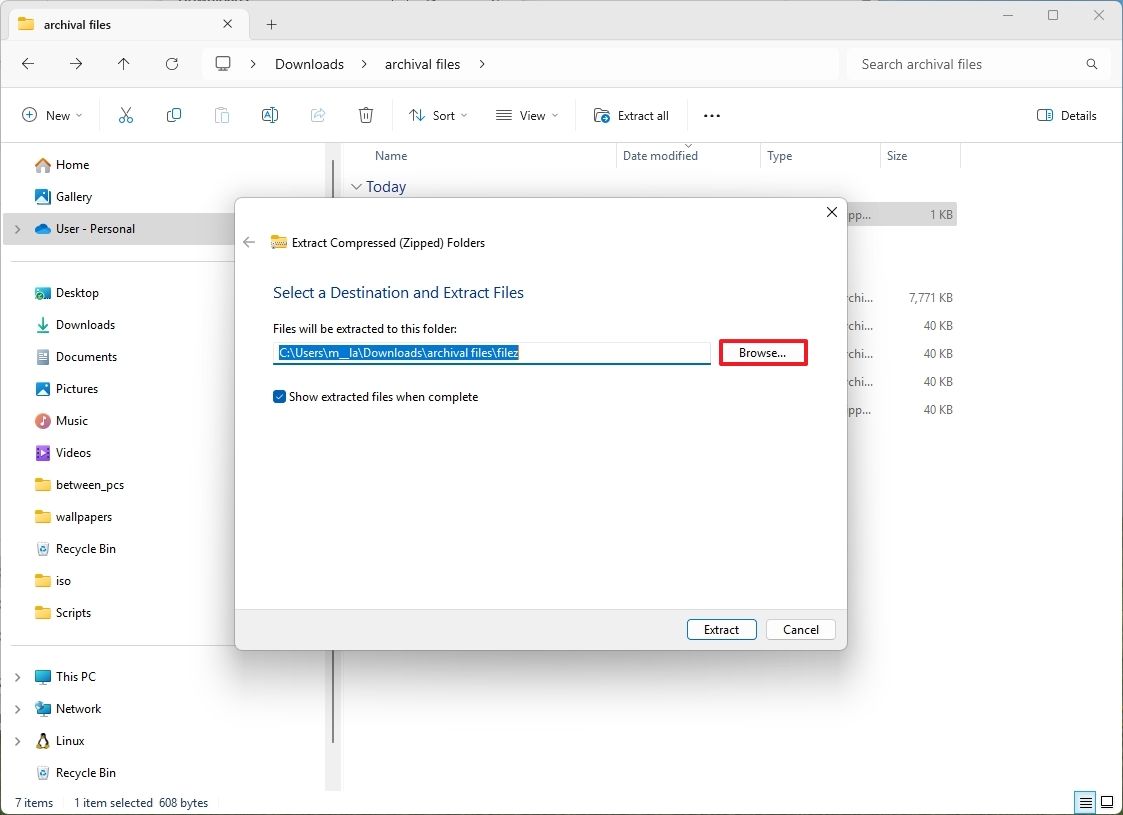Switch to large thumbnails view using status bar toggle

click(x=1107, y=802)
